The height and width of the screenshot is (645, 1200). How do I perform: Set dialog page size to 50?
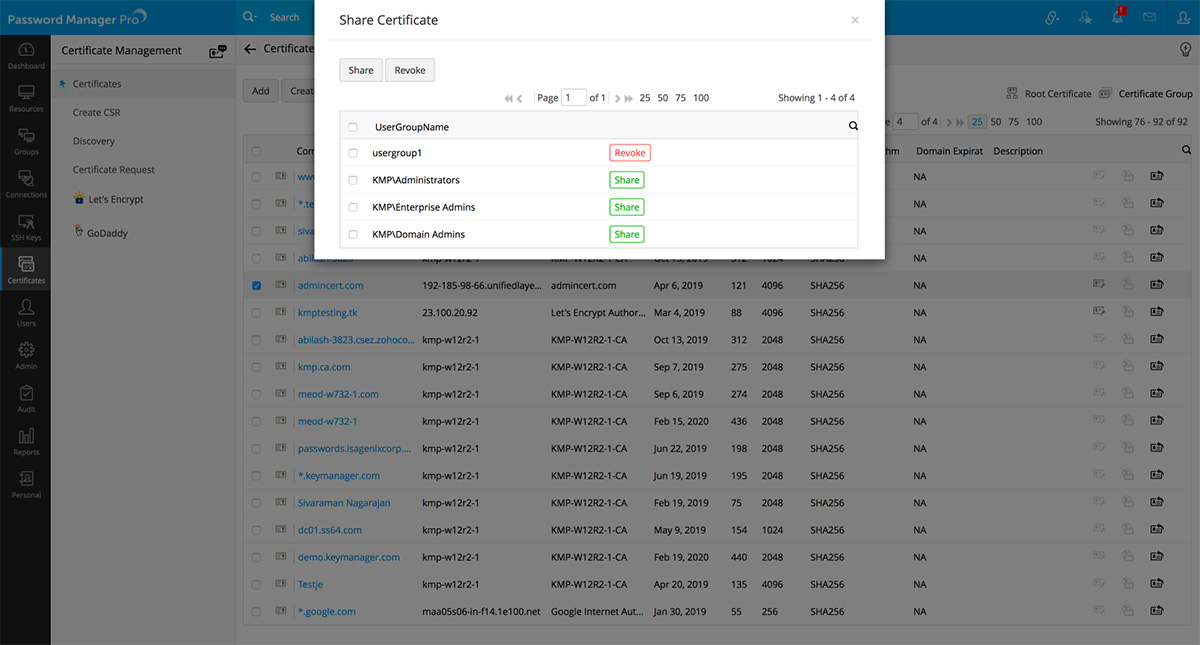[662, 98]
